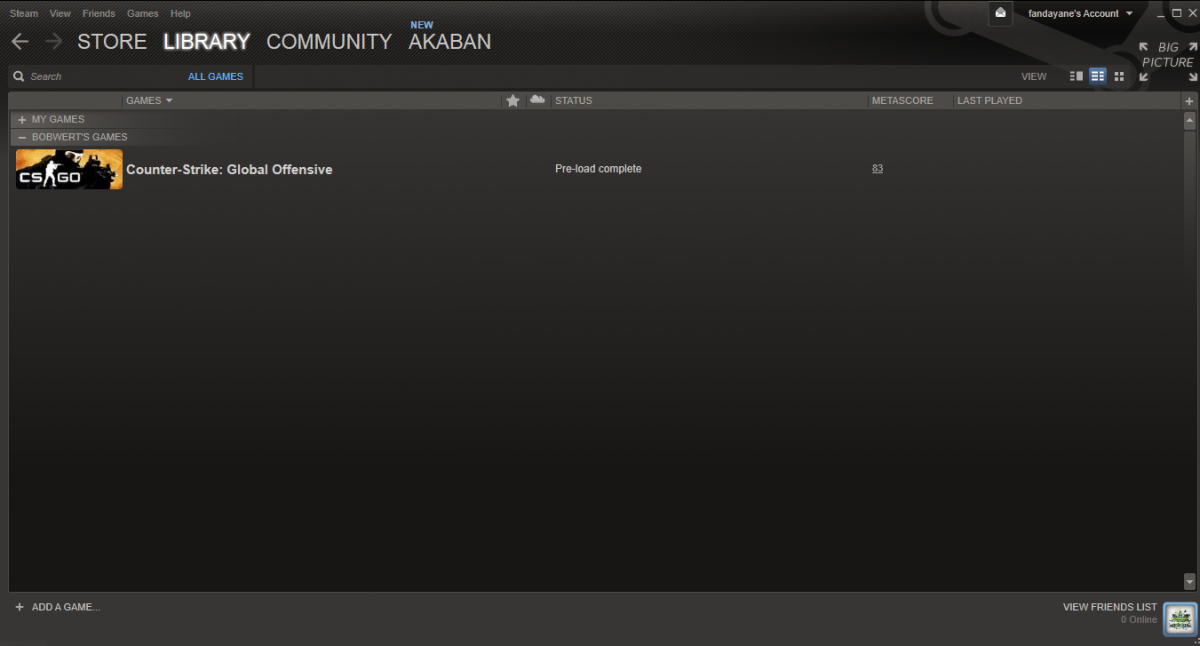Switch to detail view icon

pyautogui.click(x=1076, y=76)
